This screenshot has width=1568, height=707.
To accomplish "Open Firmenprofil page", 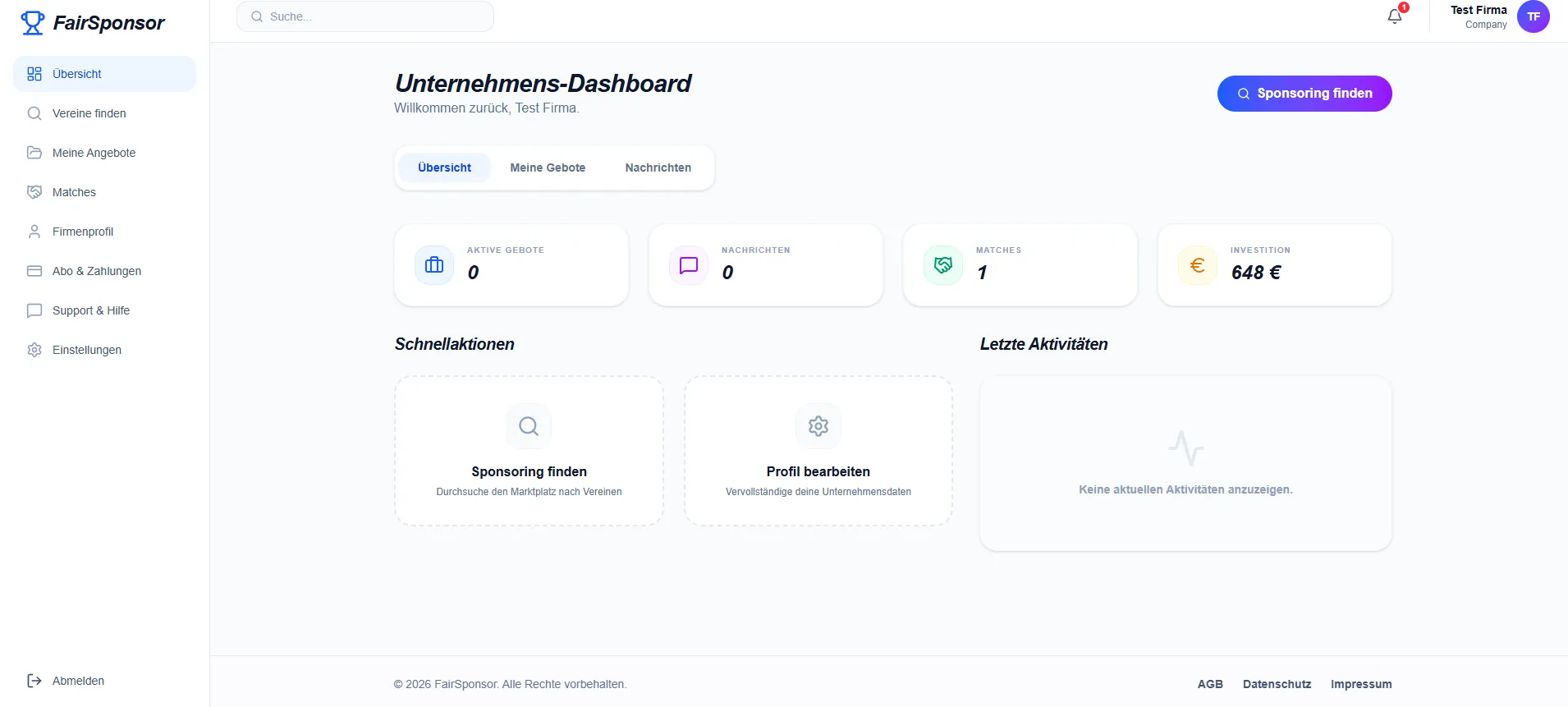I will click(x=104, y=232).
